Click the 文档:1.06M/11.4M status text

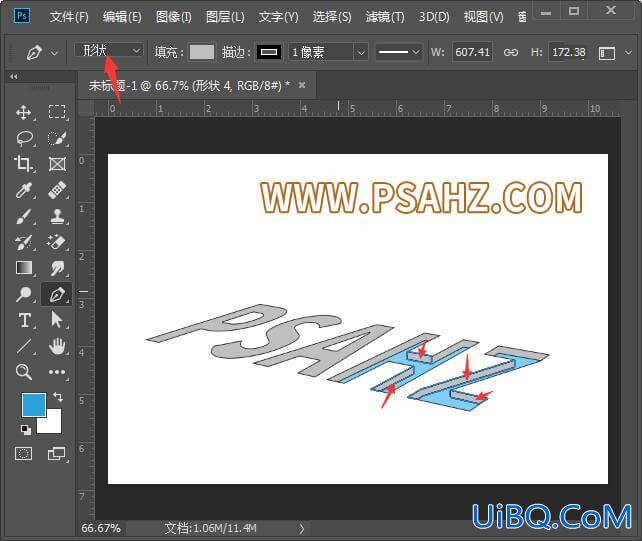pyautogui.click(x=210, y=528)
